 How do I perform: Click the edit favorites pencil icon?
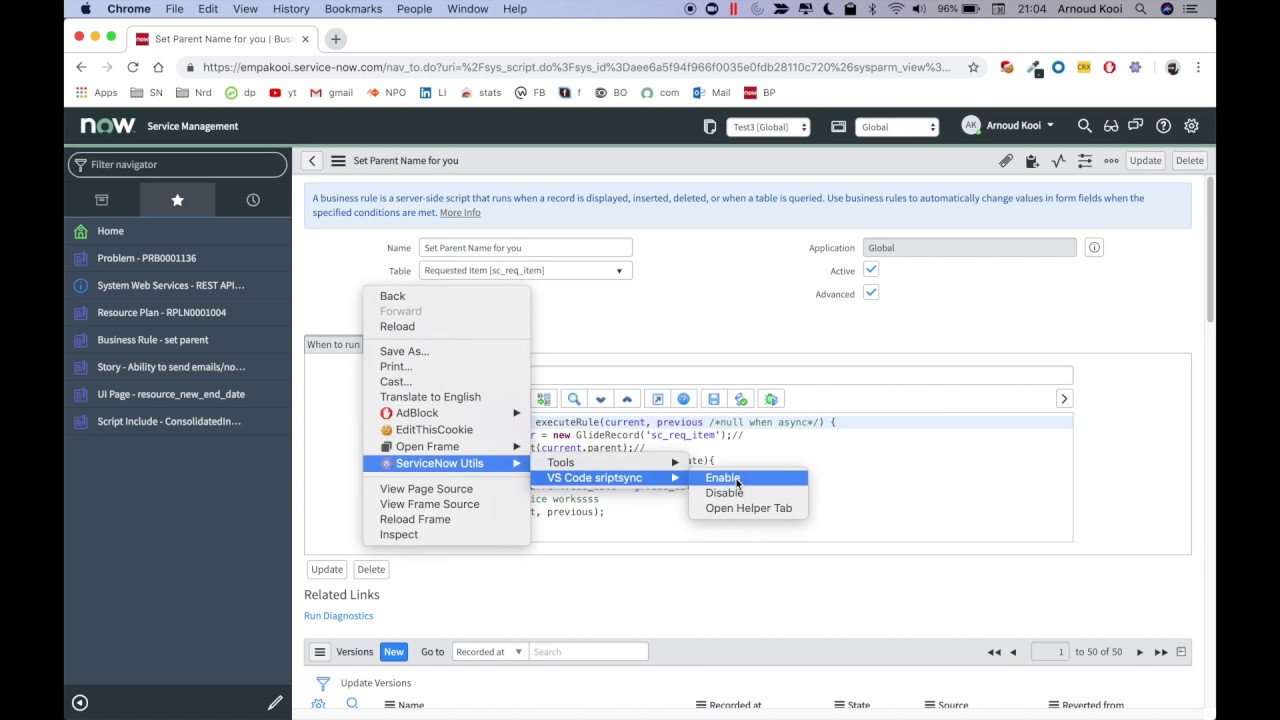click(x=275, y=703)
